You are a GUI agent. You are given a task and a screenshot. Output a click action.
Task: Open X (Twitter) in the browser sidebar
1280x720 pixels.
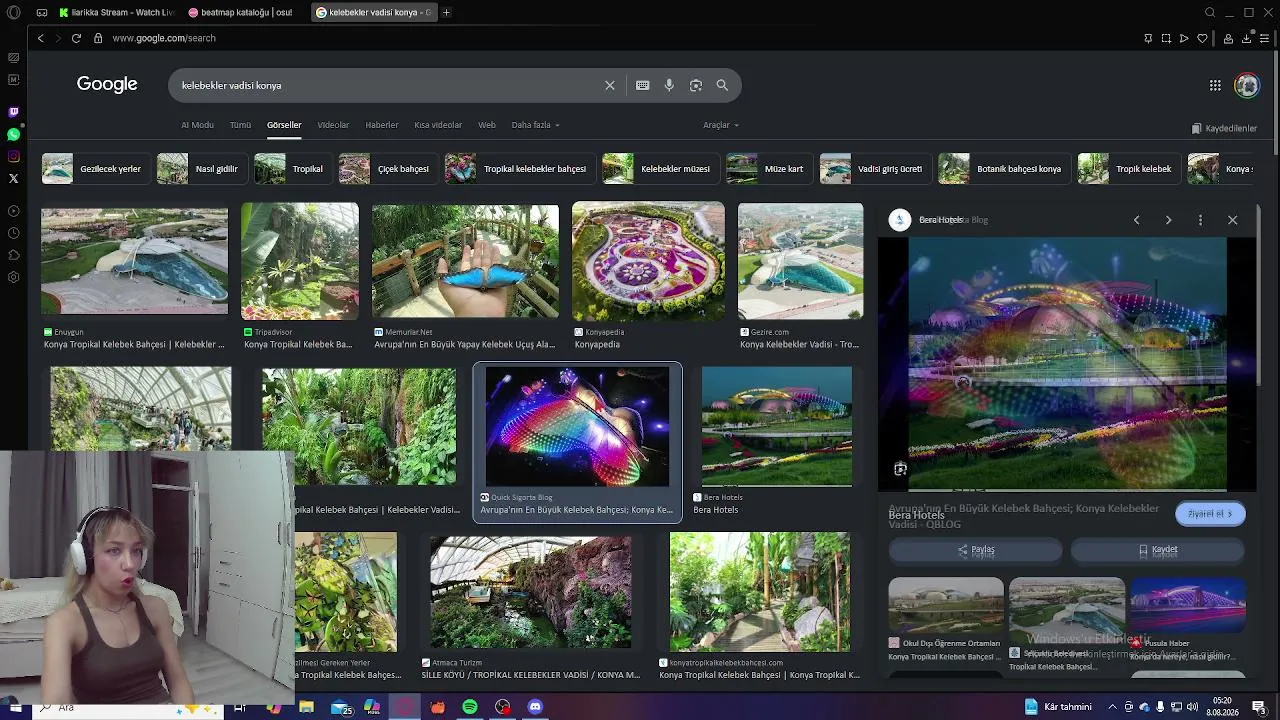pos(13,178)
